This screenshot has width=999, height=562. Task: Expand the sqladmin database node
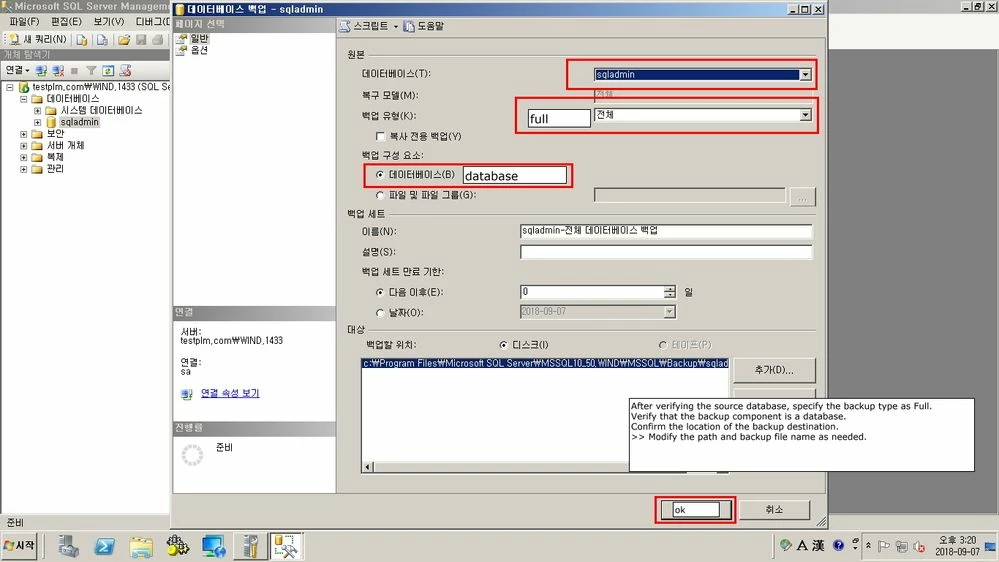point(38,122)
